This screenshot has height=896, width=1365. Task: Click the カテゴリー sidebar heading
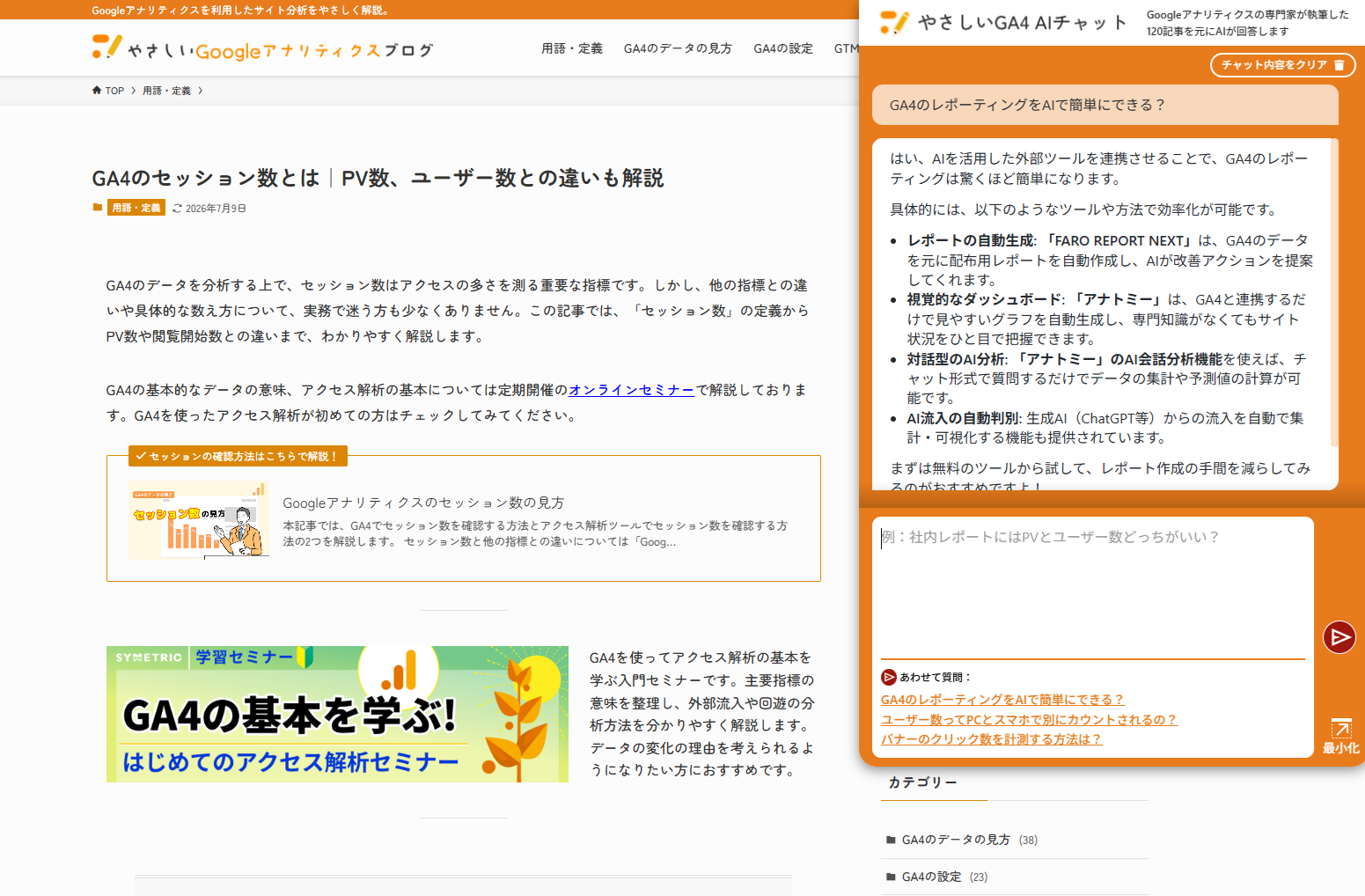click(x=922, y=782)
